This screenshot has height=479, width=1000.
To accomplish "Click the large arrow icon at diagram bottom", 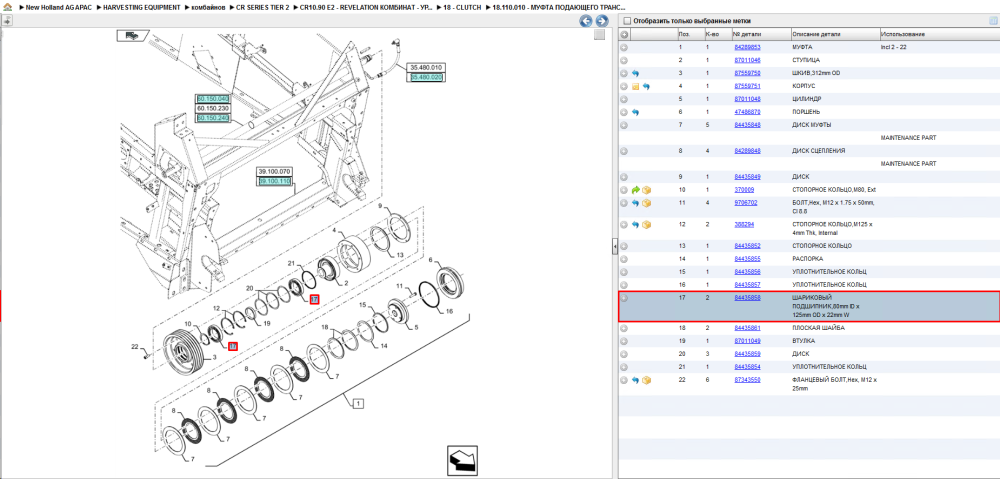I will 462,460.
